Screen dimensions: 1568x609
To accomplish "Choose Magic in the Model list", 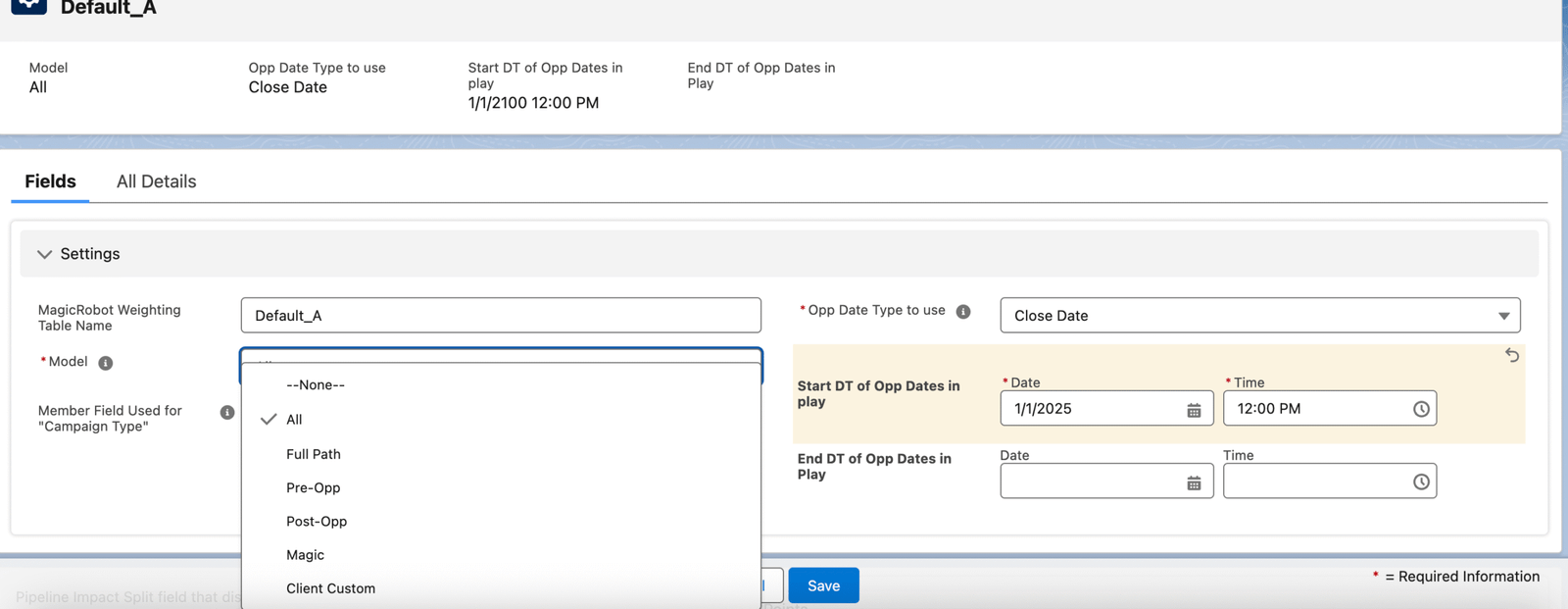I will [x=501, y=555].
